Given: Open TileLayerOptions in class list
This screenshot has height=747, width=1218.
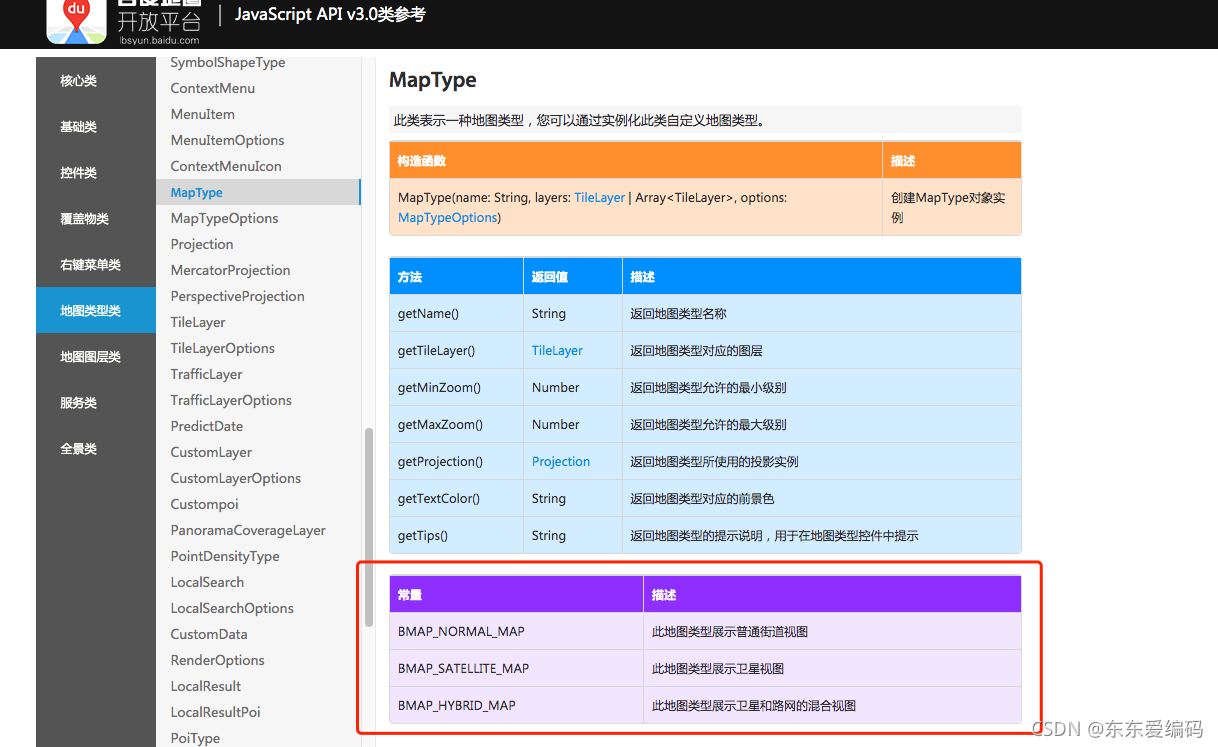Looking at the screenshot, I should tap(223, 348).
